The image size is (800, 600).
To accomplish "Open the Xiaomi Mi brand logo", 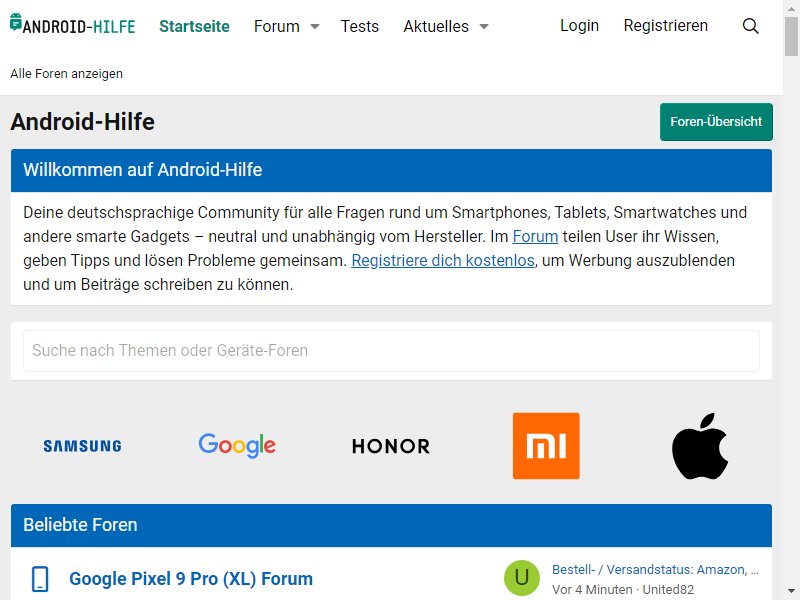I will (x=546, y=446).
